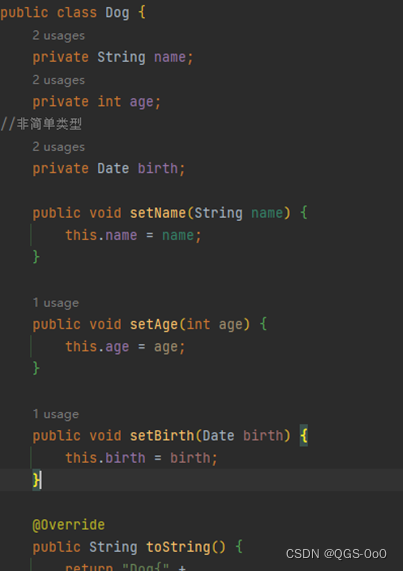Open the '1 usage' hint above setAge
This screenshot has width=403, height=571.
pyautogui.click(x=56, y=303)
